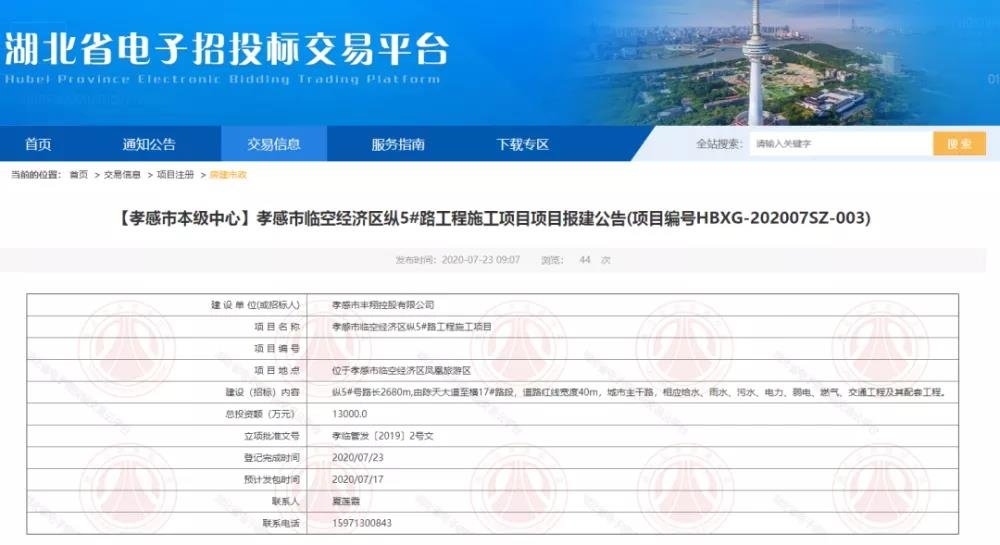The width and height of the screenshot is (1000, 545).
Task: Go to 首页 in the breadcrumb
Action: pos(78,175)
